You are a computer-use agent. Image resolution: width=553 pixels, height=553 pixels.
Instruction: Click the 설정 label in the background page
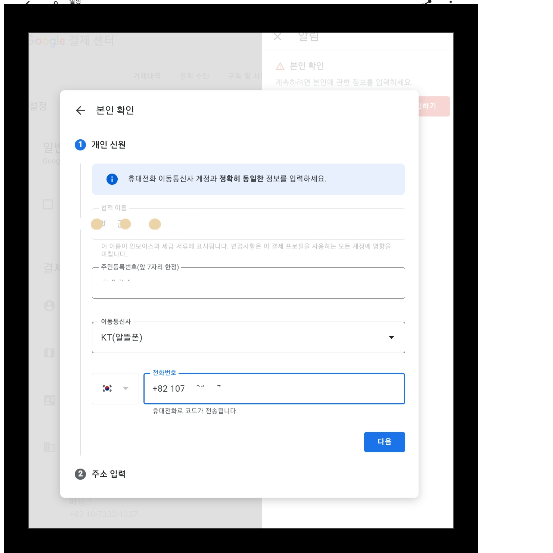point(38,106)
